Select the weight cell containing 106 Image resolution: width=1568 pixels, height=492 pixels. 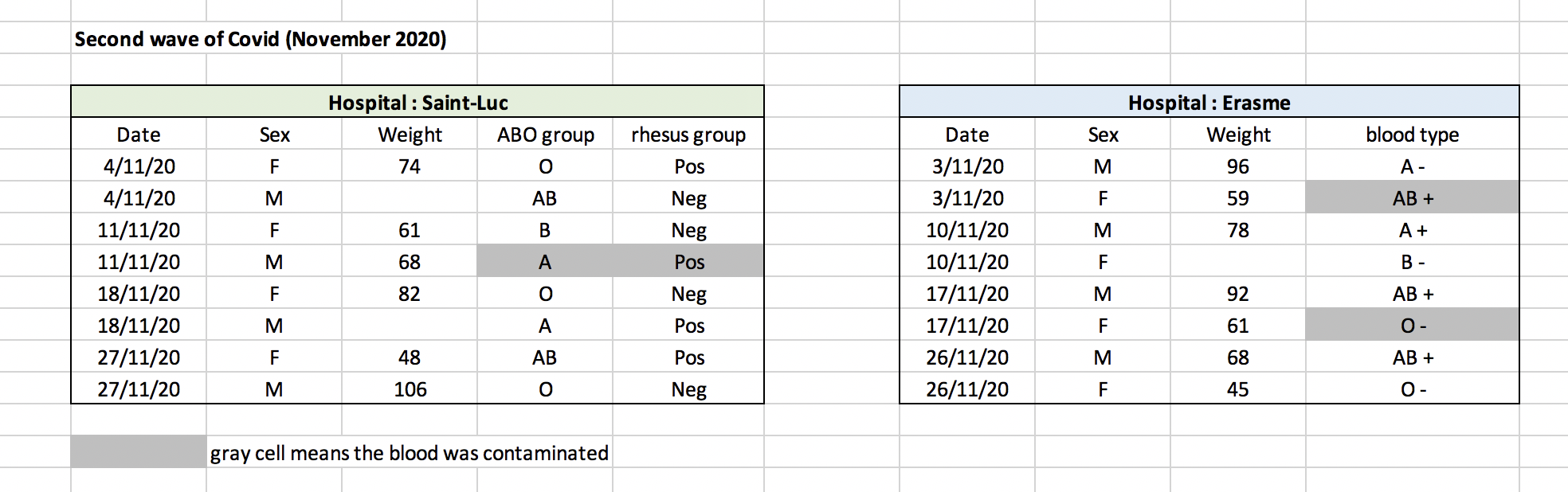(410, 389)
